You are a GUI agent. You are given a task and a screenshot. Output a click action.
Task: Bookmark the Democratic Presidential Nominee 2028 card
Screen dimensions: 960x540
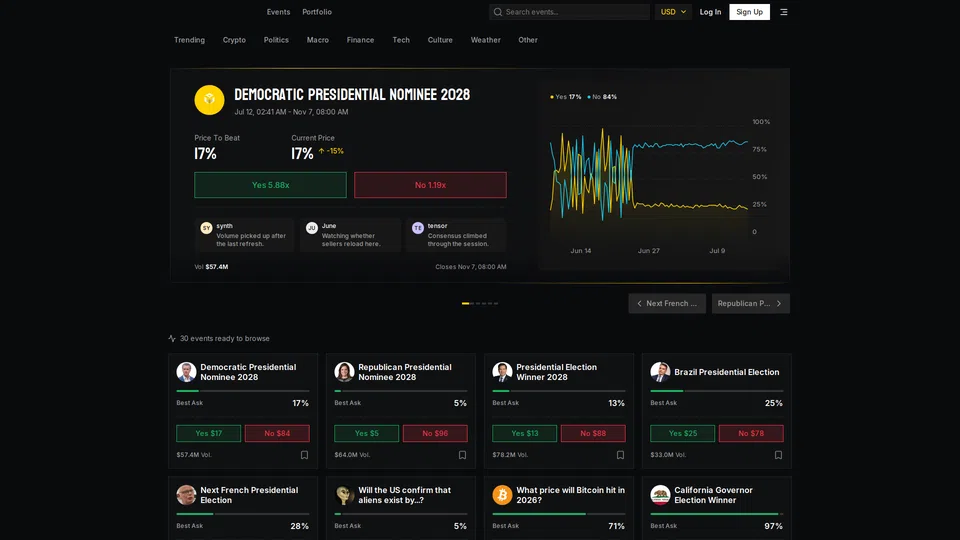click(304, 455)
